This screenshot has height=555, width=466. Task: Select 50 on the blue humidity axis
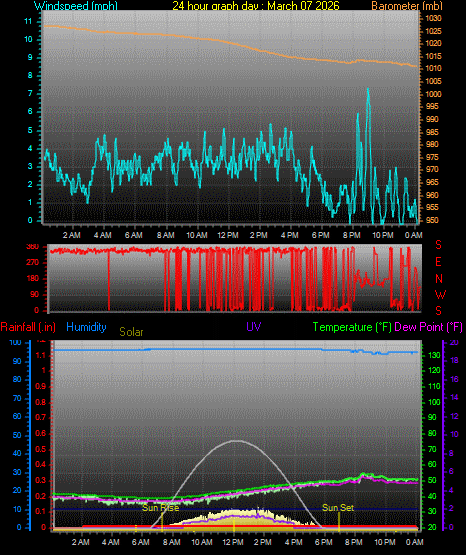click(17, 435)
